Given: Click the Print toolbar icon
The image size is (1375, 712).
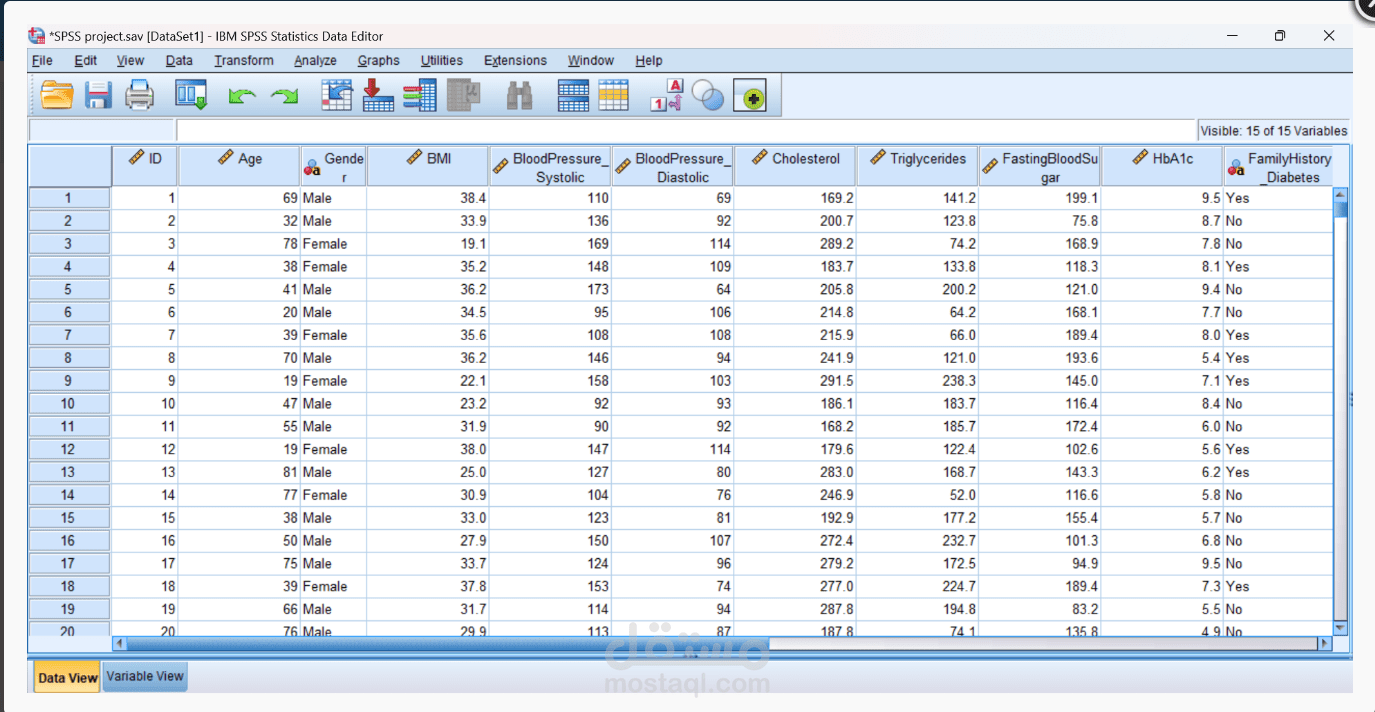Looking at the screenshot, I should [x=139, y=94].
